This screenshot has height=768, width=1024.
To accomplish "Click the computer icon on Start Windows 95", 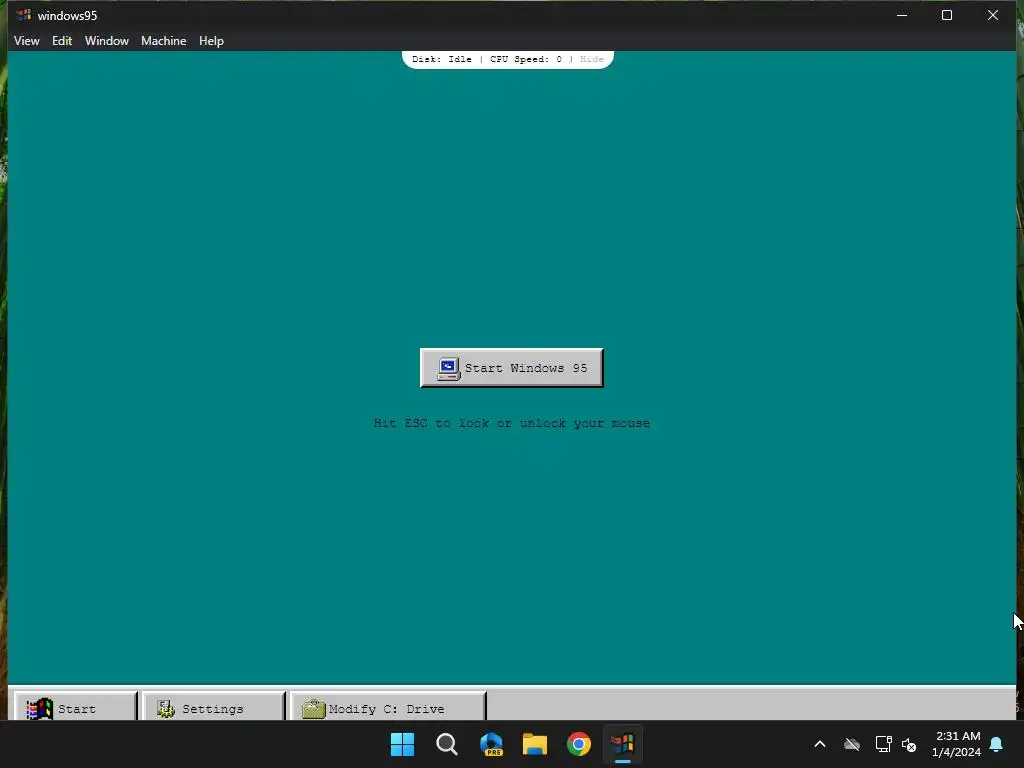I will pos(449,368).
